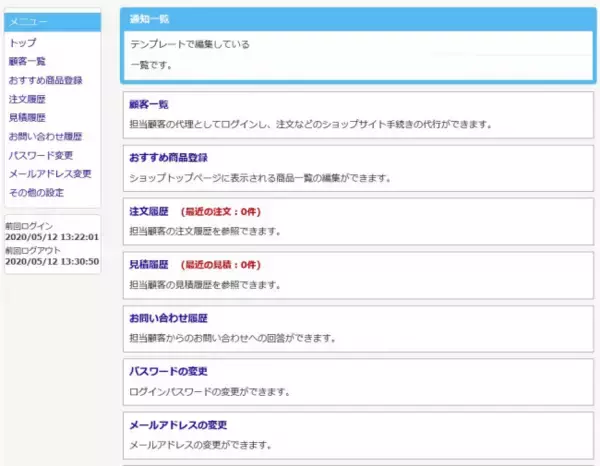This screenshot has width=600, height=466.
Task: Select メールアドレス変更 in the sidebar
Action: click(x=50, y=174)
